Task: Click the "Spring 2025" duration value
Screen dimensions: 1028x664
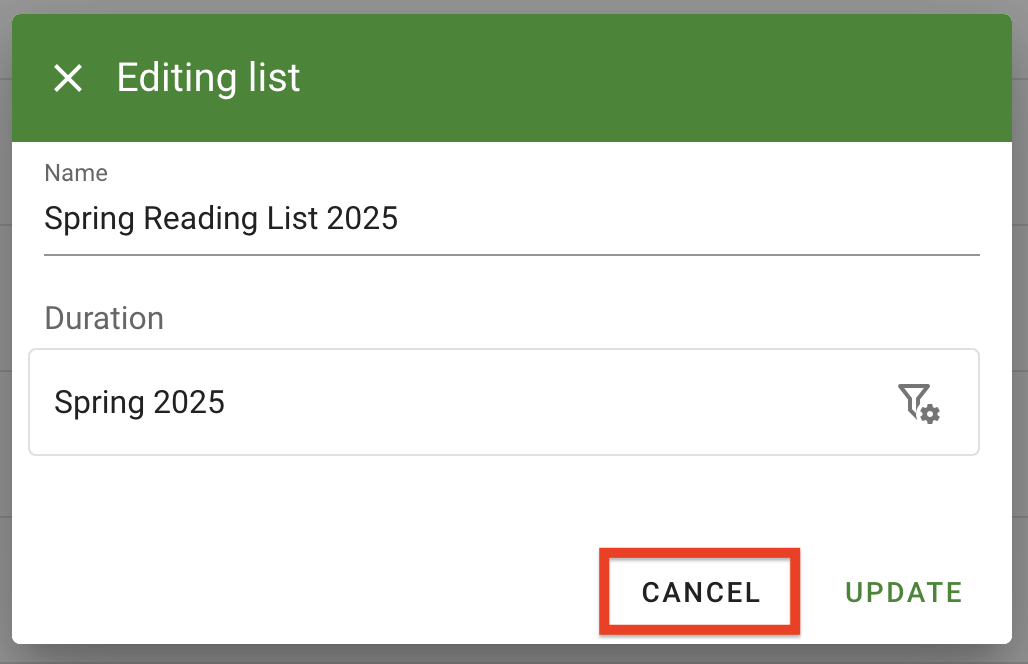Action: 140,402
